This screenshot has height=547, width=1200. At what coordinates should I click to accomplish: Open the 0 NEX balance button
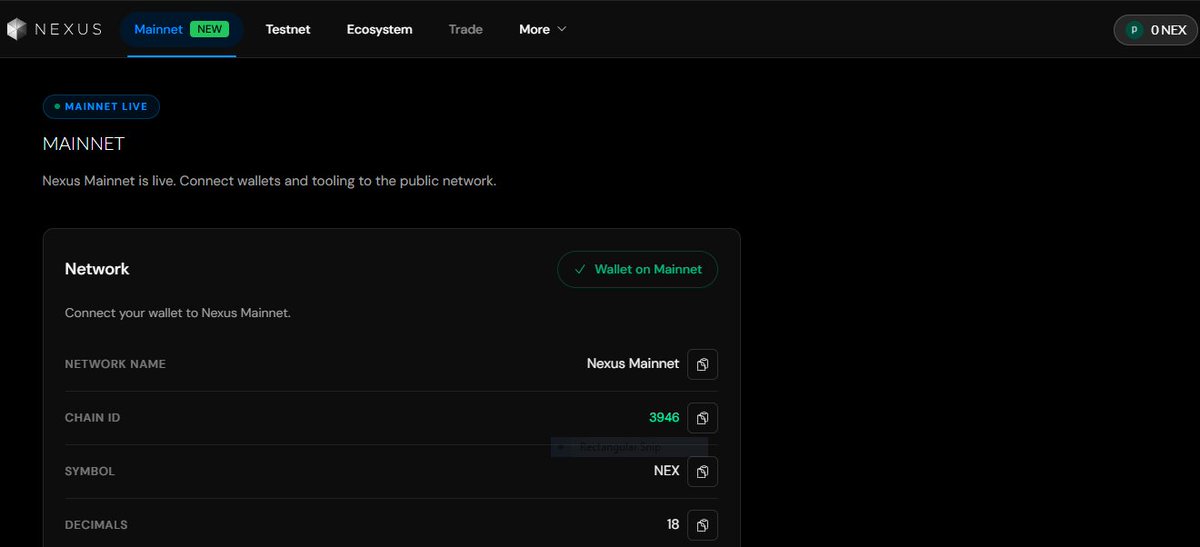[1155, 30]
